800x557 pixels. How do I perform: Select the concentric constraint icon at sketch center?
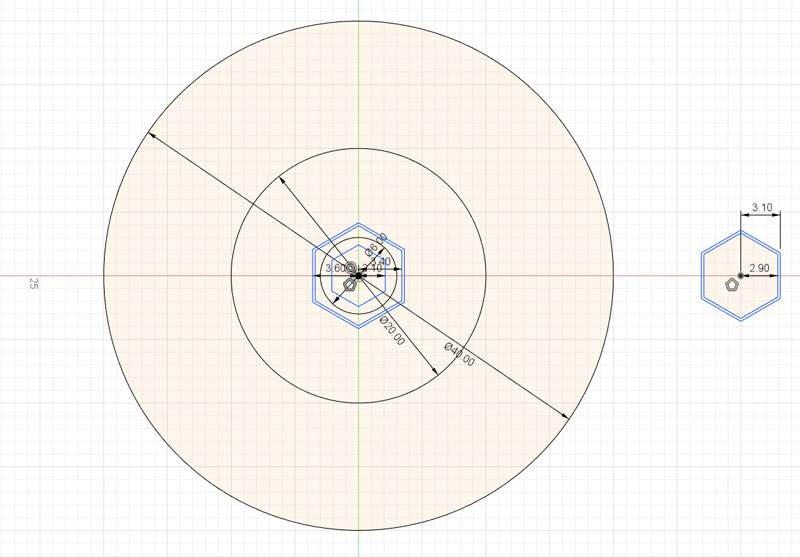coord(351,268)
